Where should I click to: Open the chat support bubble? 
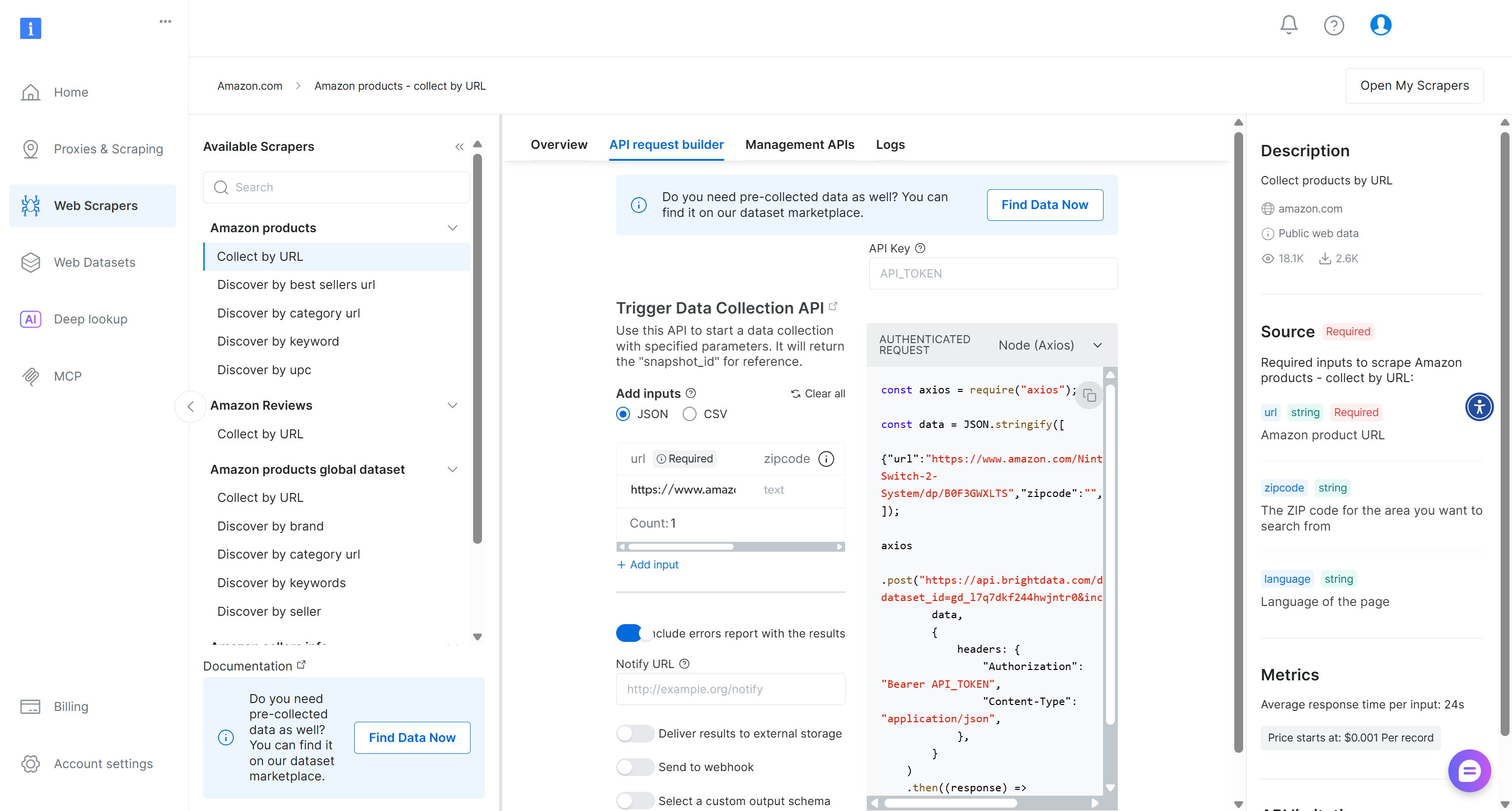(x=1469, y=771)
